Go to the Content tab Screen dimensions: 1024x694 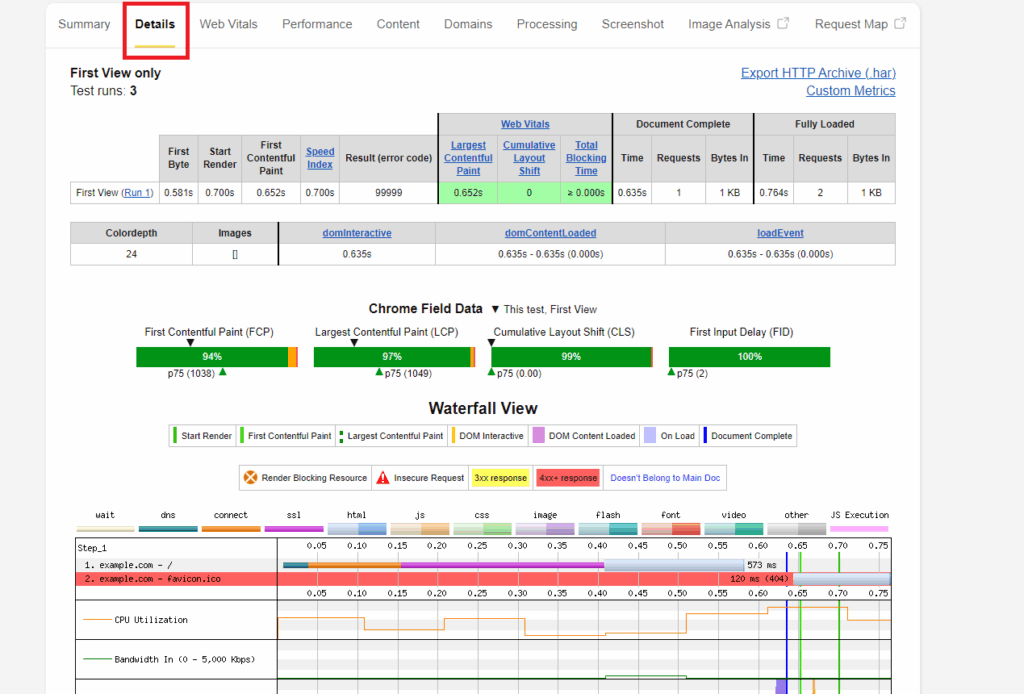point(398,24)
